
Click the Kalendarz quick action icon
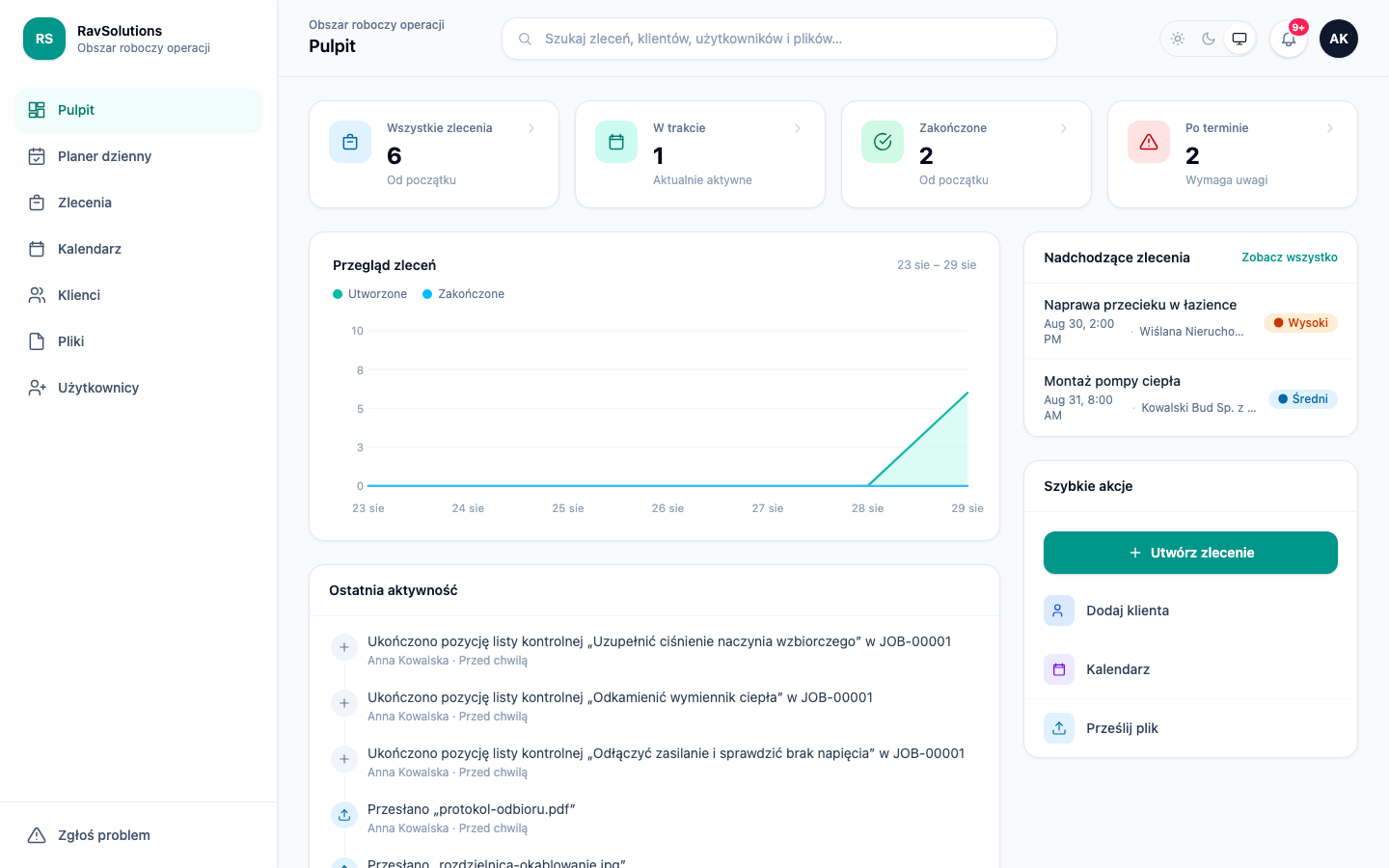(1059, 669)
